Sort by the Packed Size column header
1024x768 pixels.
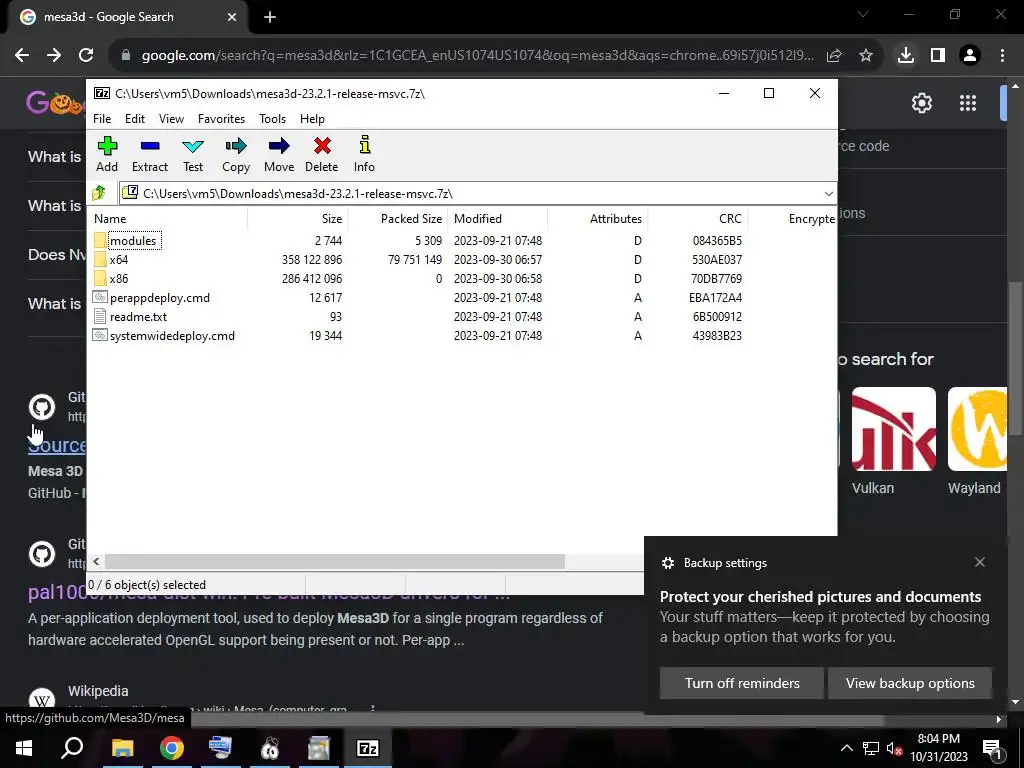tap(397, 219)
